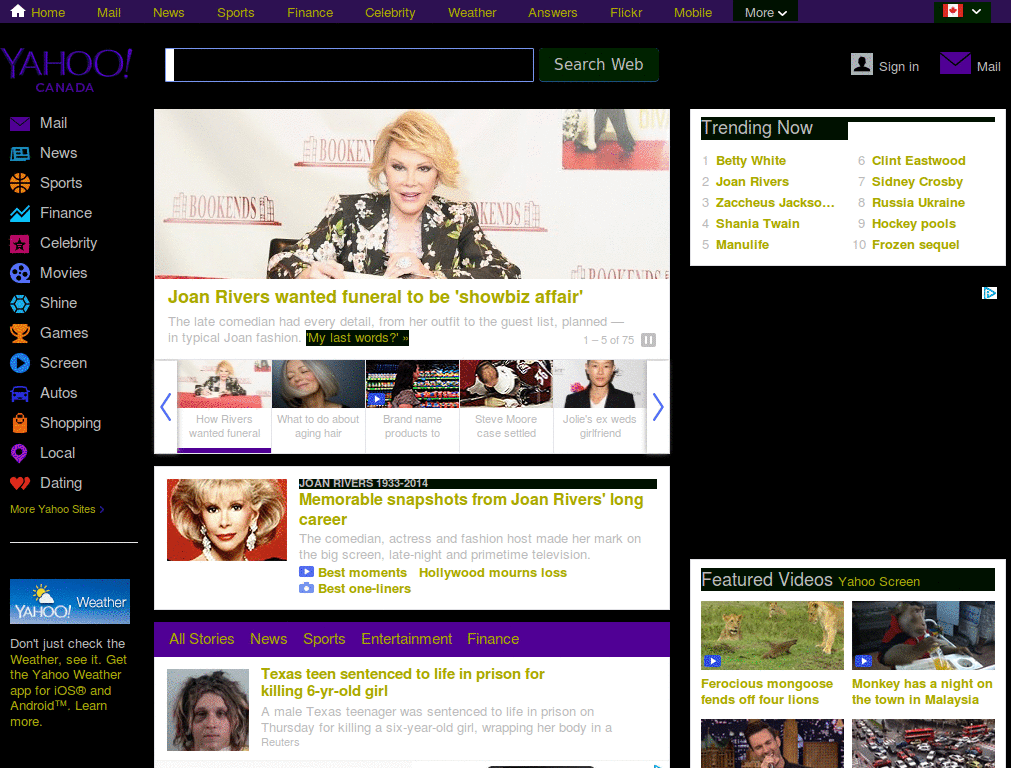
Task: Select the 'Jolie's ex weds girlfriend' thumbnail
Action: coord(600,405)
